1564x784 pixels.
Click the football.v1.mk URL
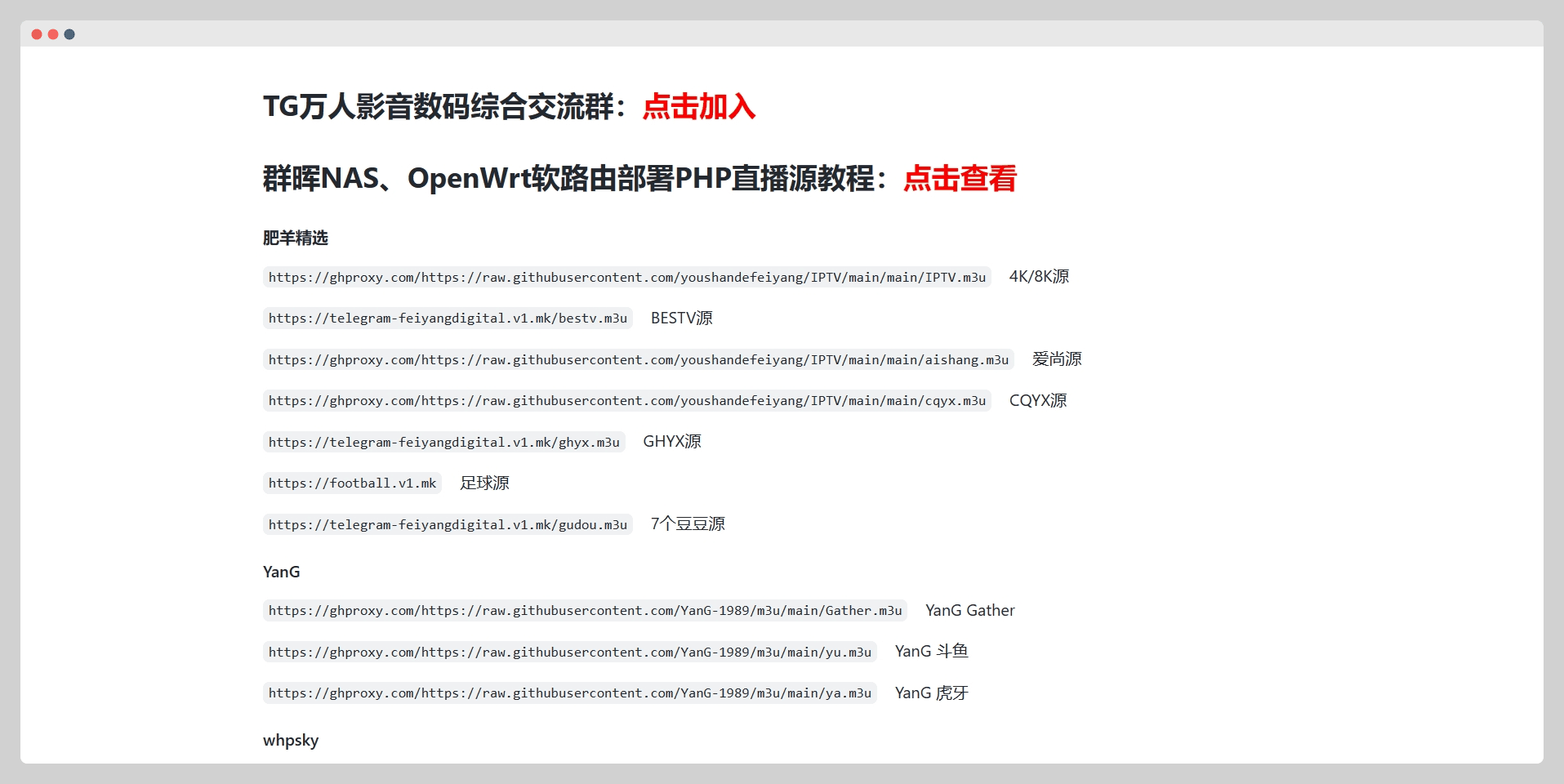pyautogui.click(x=352, y=483)
